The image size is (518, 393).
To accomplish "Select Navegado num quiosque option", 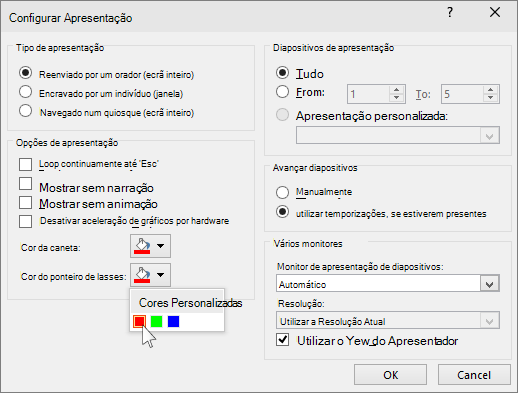I will pyautogui.click(x=26, y=111).
